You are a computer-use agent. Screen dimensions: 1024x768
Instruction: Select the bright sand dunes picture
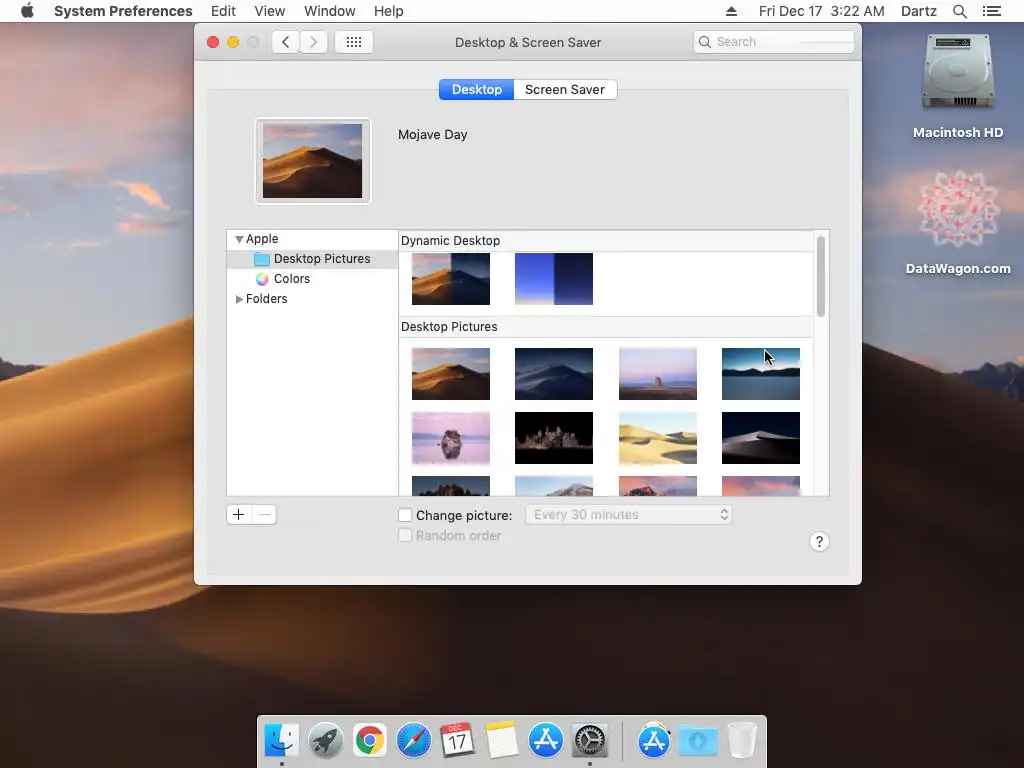658,438
